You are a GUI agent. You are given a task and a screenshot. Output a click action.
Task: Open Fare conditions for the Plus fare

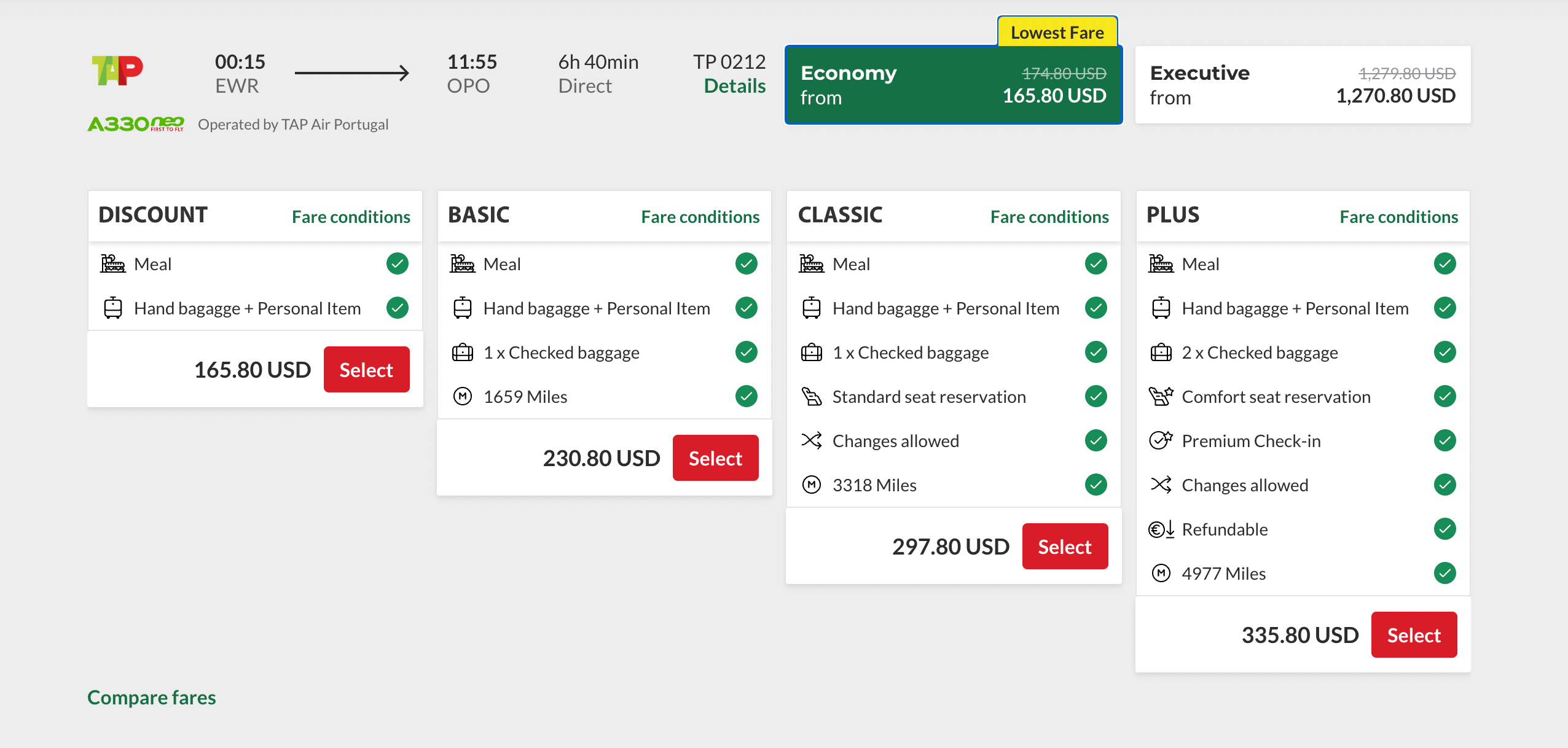coord(1398,217)
